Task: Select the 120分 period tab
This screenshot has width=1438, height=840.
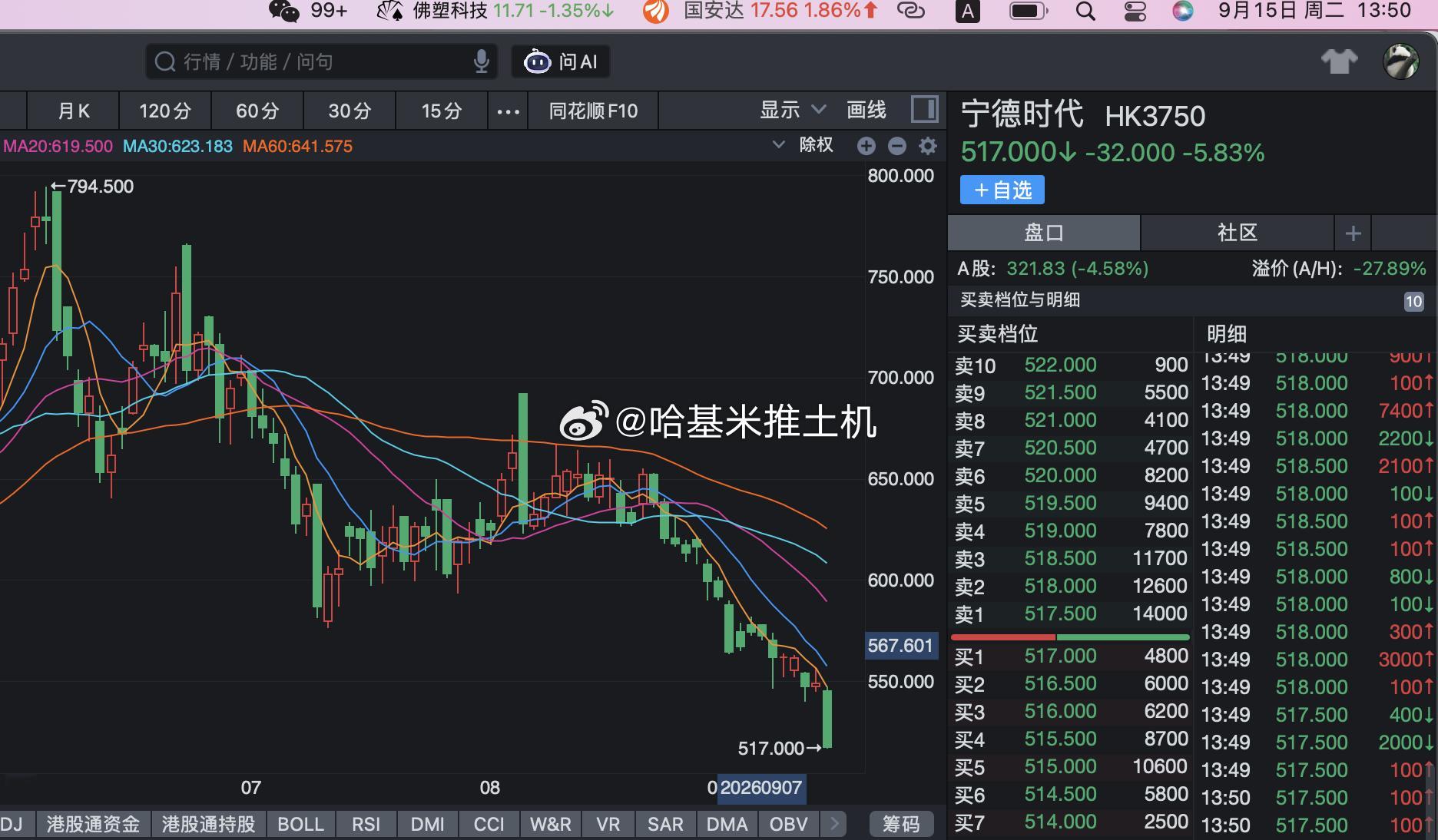Action: tap(165, 111)
